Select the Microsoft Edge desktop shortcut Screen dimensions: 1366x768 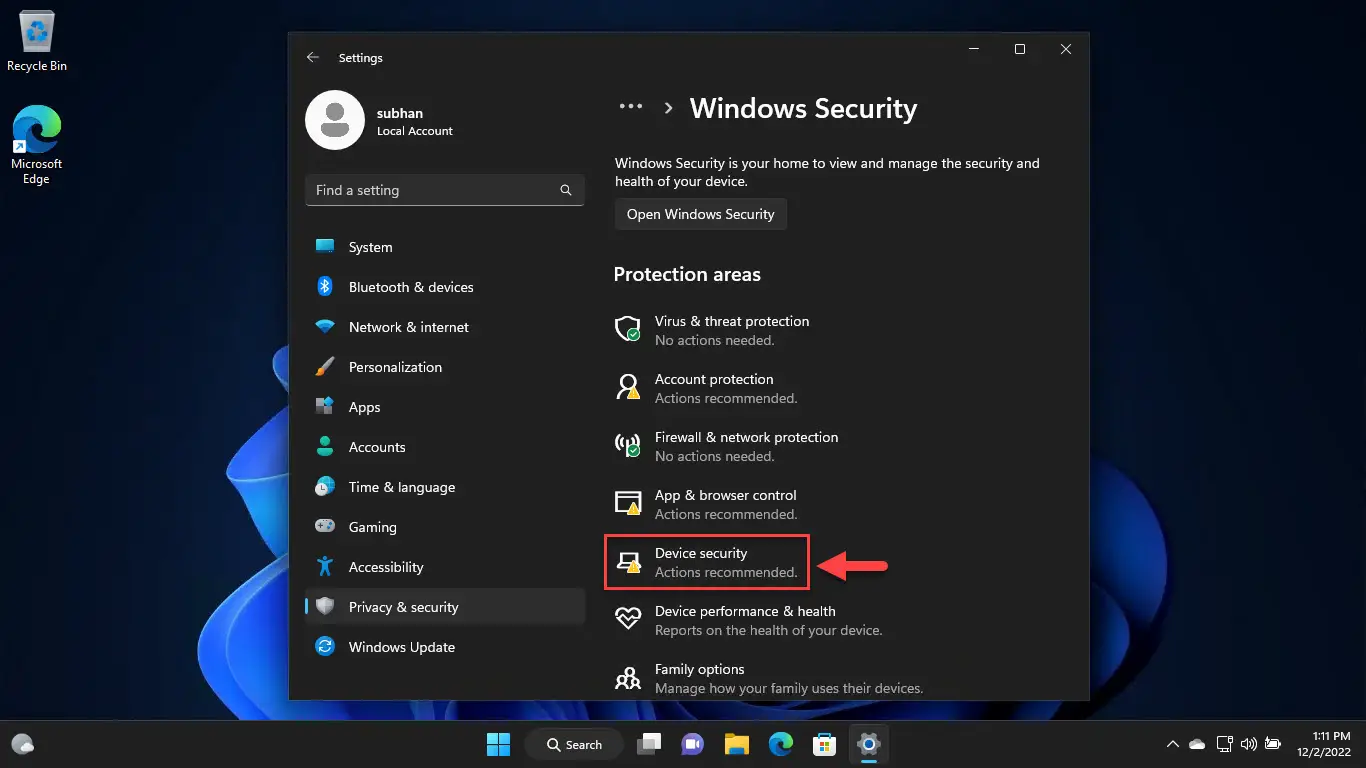37,145
